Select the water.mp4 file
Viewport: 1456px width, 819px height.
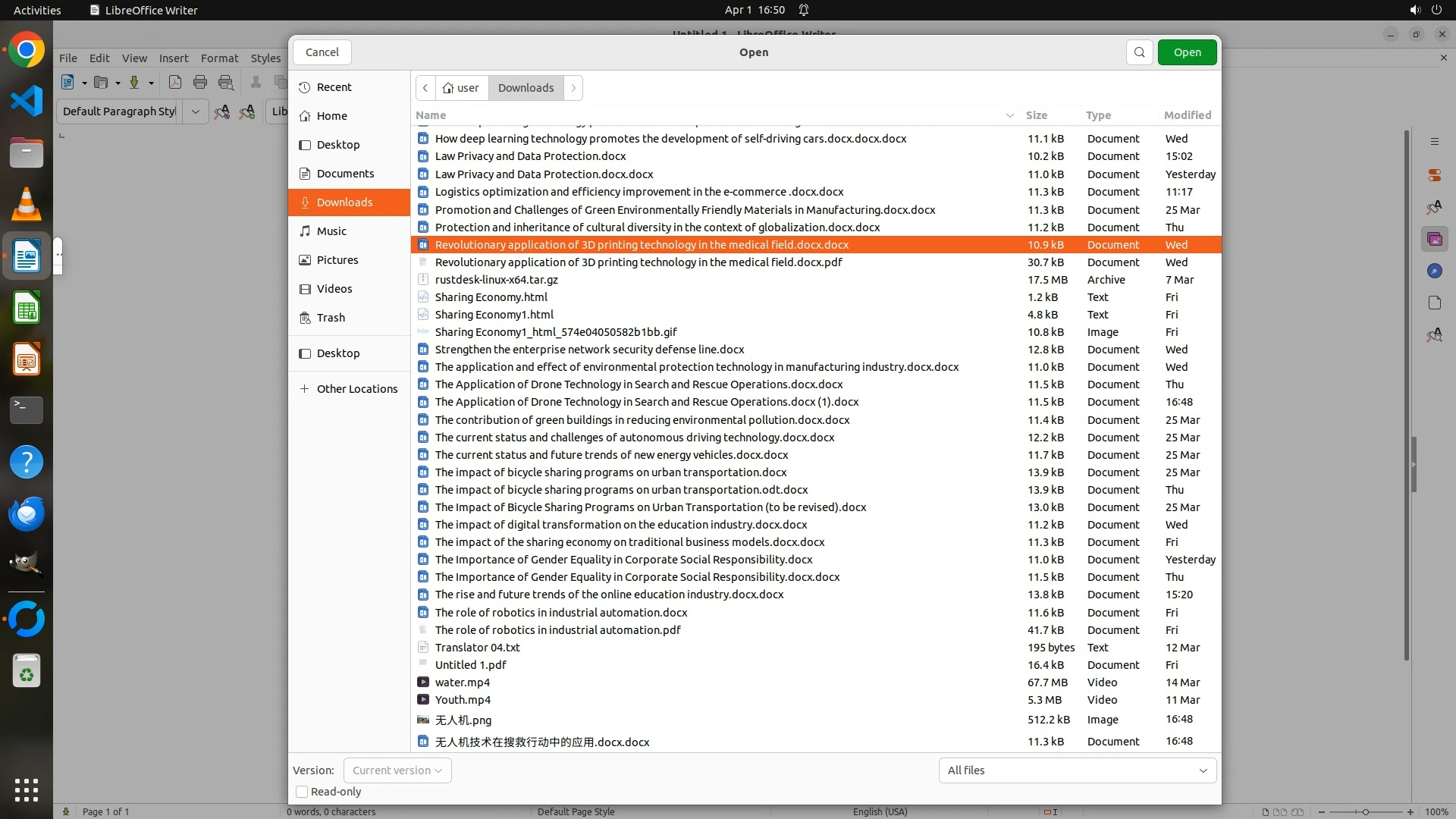(x=463, y=682)
